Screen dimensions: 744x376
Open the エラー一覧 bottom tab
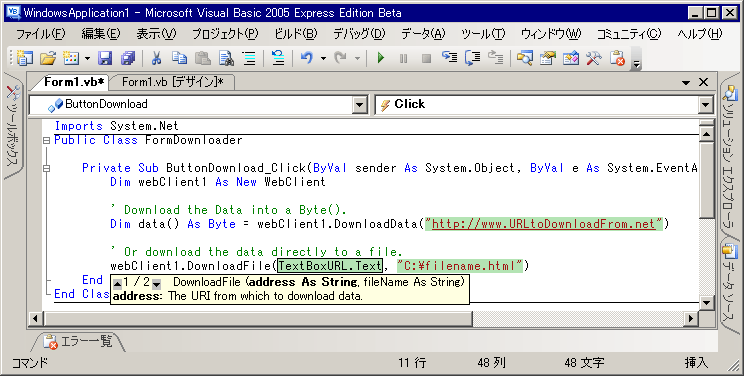79,341
